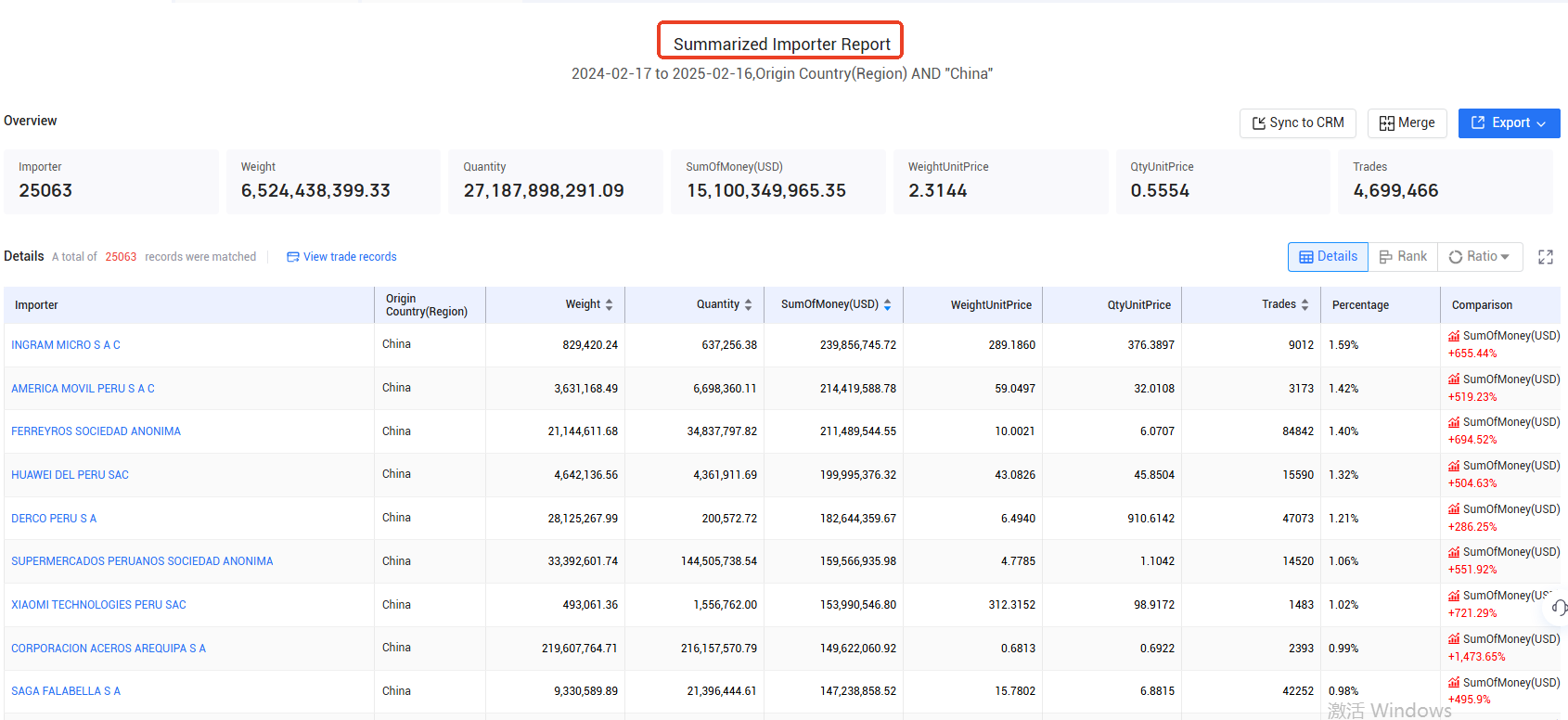
Task: Click comparison chart icon in INGRAM MICRO row
Action: pyautogui.click(x=1454, y=336)
